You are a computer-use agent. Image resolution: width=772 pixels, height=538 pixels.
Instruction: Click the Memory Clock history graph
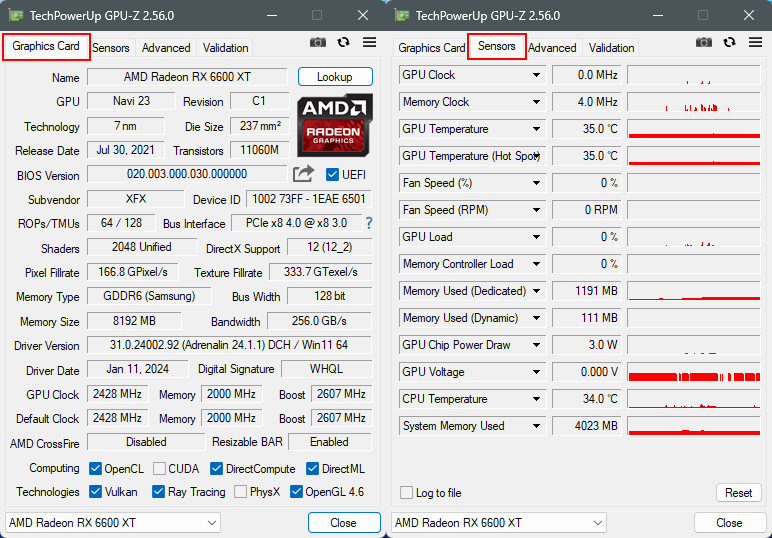(x=694, y=102)
